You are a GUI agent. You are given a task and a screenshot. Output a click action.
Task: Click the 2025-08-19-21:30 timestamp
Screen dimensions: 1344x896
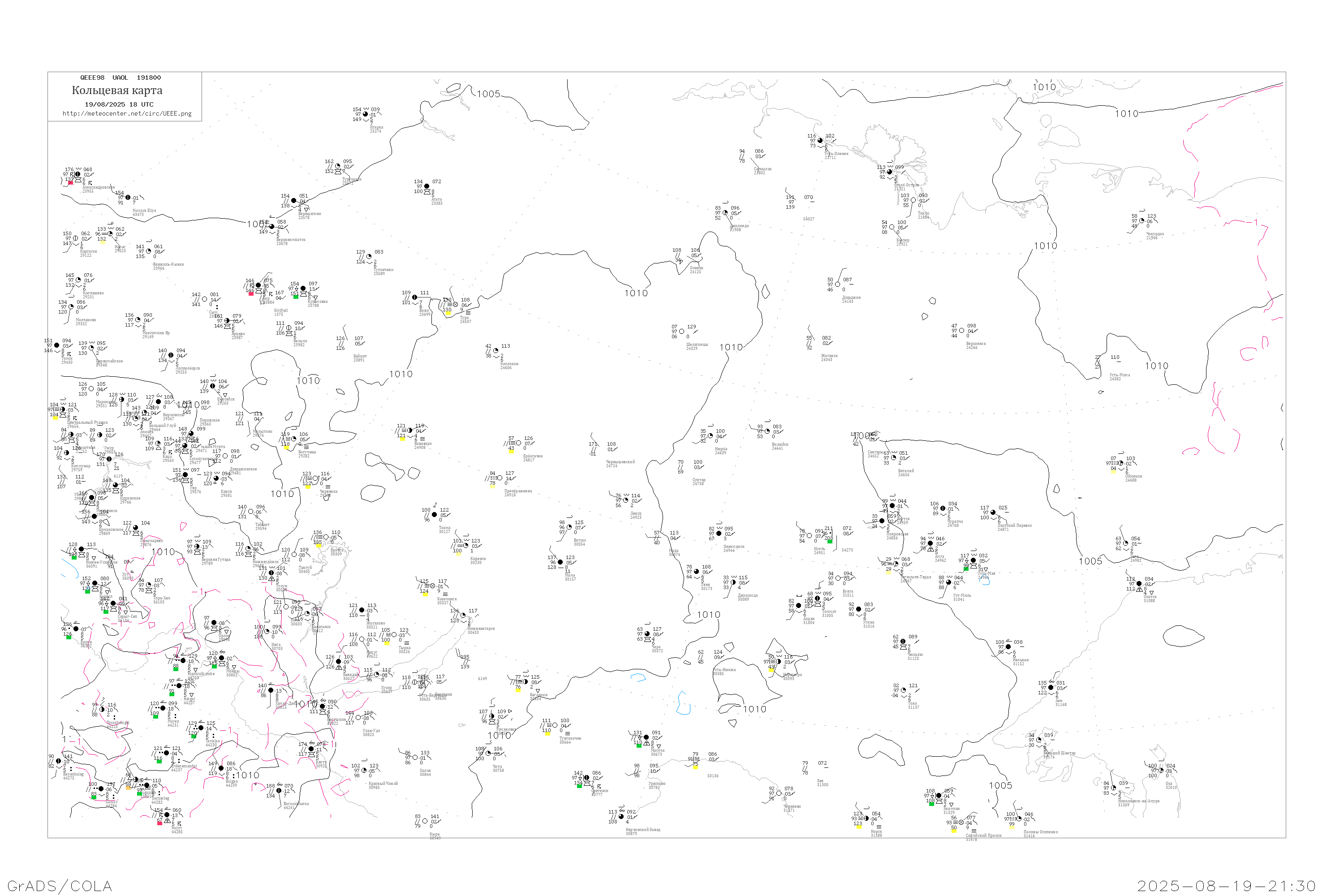1226,886
